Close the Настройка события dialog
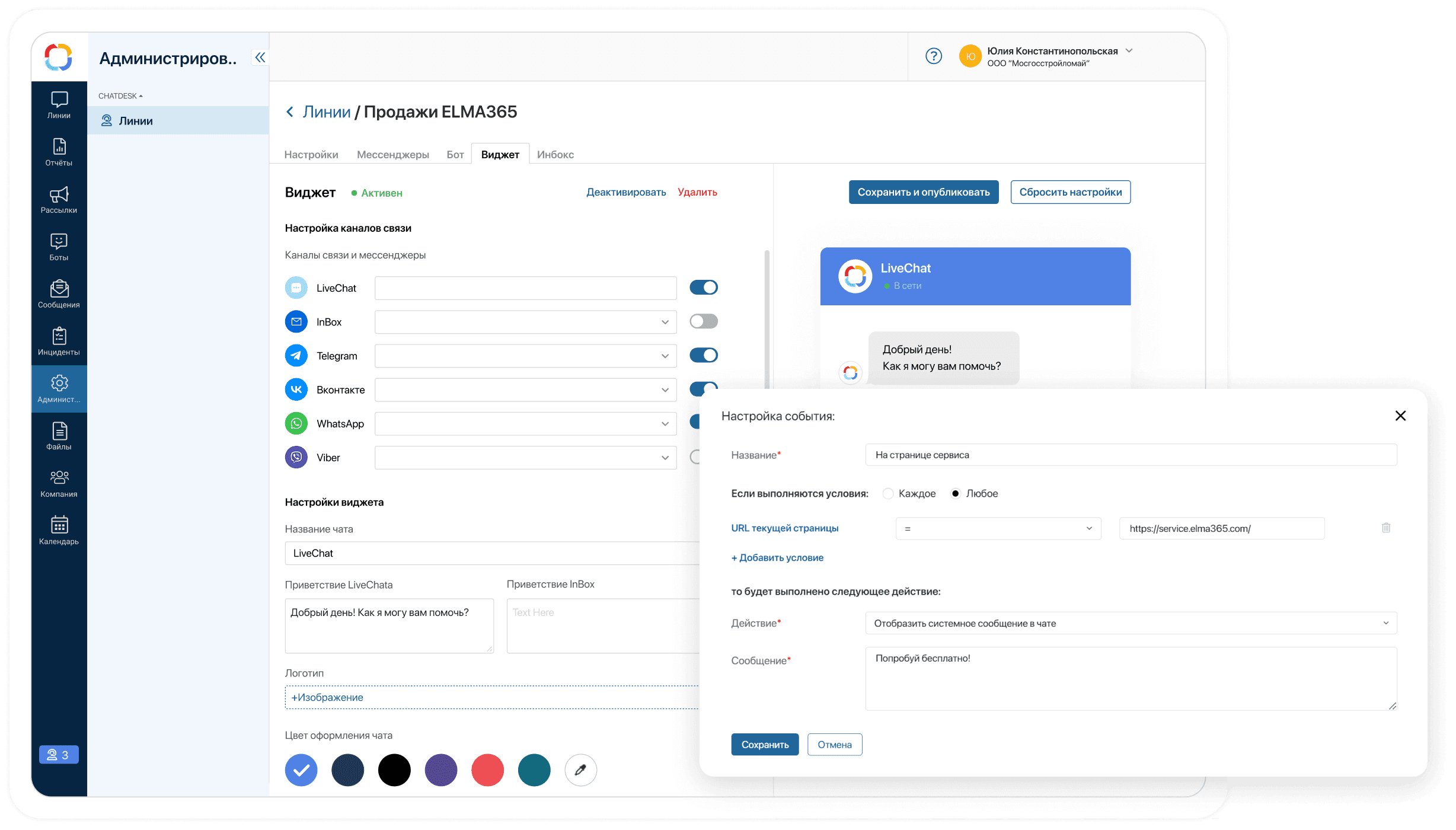1456x830 pixels. pos(1400,416)
